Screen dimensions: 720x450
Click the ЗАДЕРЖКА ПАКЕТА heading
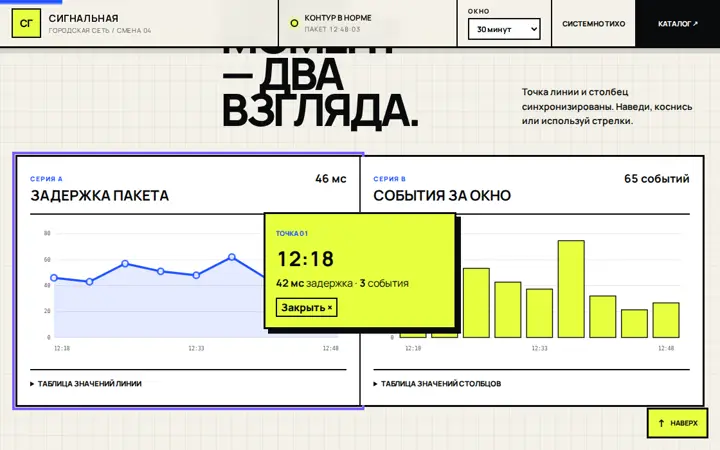[100, 196]
